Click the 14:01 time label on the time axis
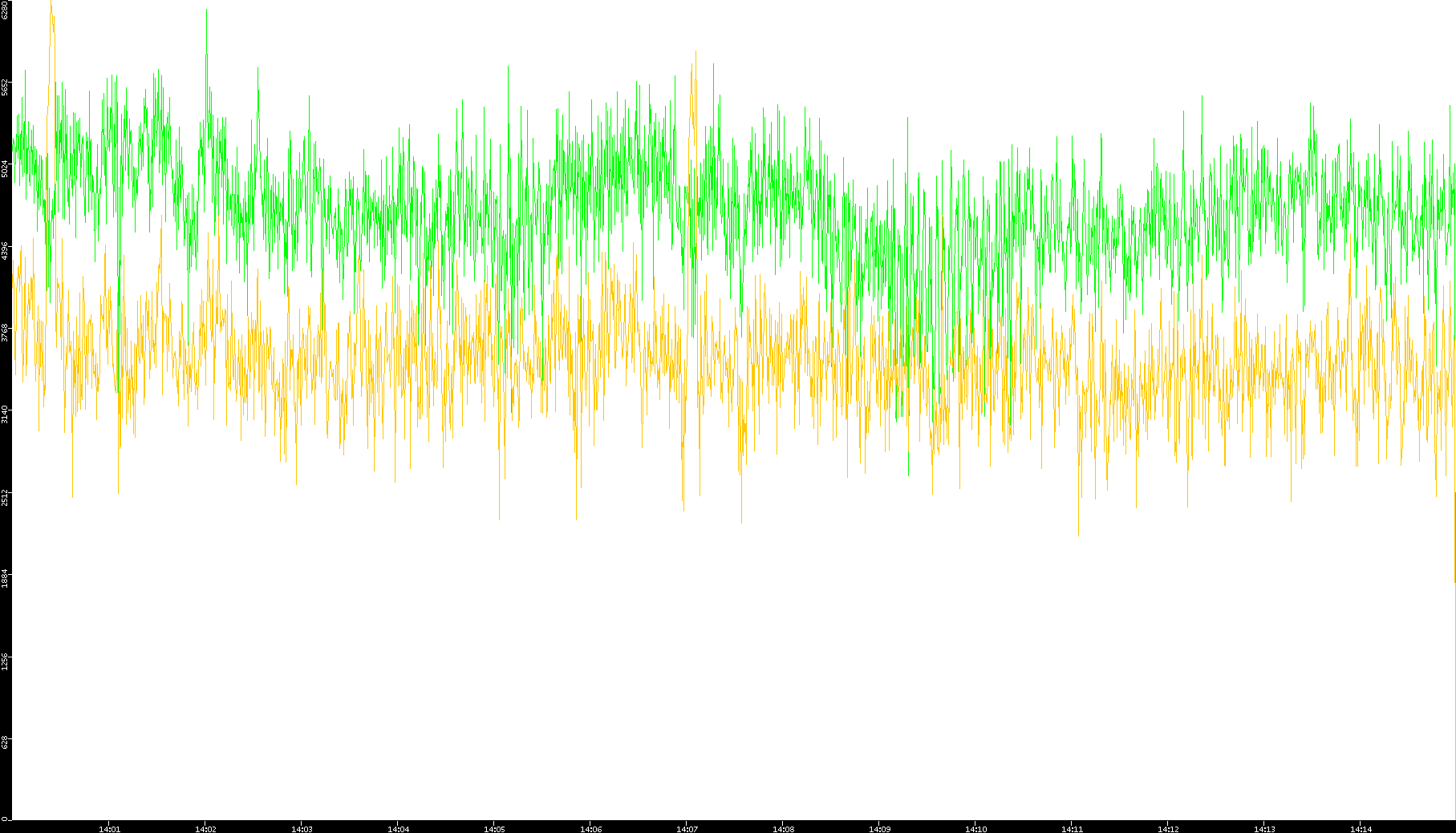 point(109,829)
